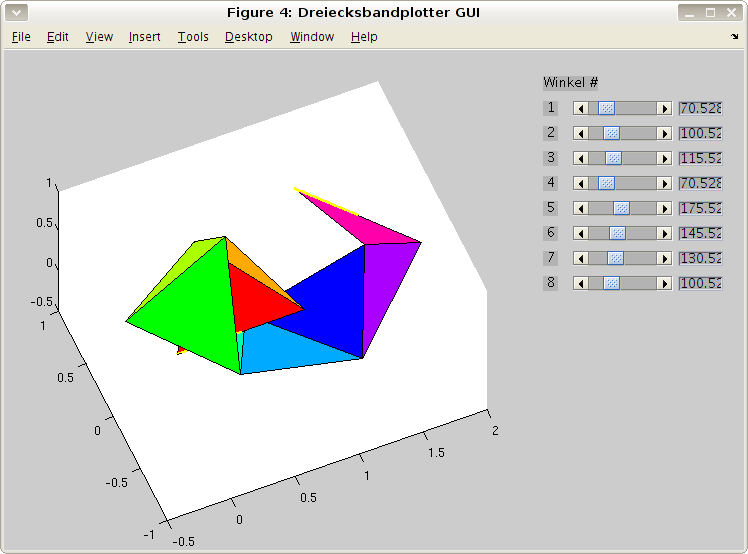Screen dimensions: 748x554
Task: Click the Winkel 4 slider thumb
Action: pyautogui.click(x=606, y=183)
